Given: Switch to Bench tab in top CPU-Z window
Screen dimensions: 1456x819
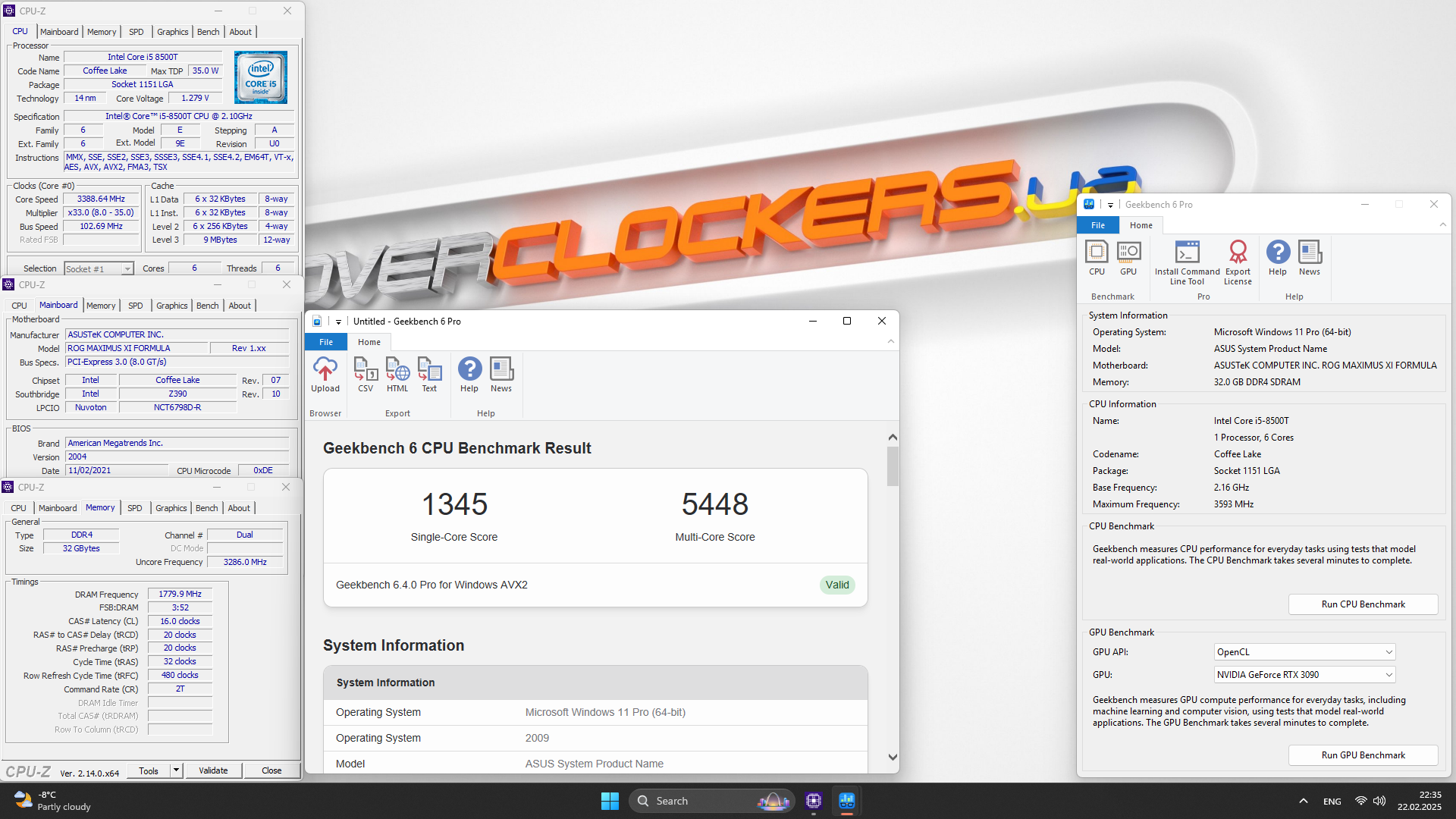Looking at the screenshot, I should pos(208,32).
